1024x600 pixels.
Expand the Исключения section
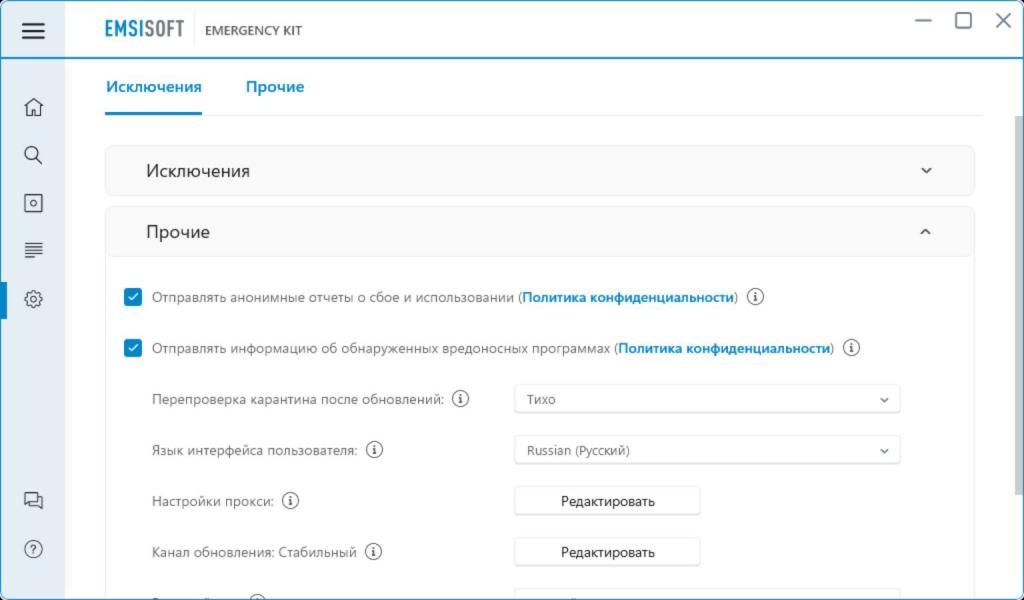pos(925,171)
